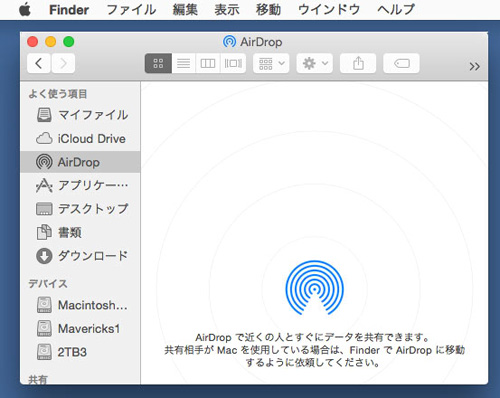Open the item arrangement dropdown
Viewport: 500px width, 398px height.
pos(271,63)
